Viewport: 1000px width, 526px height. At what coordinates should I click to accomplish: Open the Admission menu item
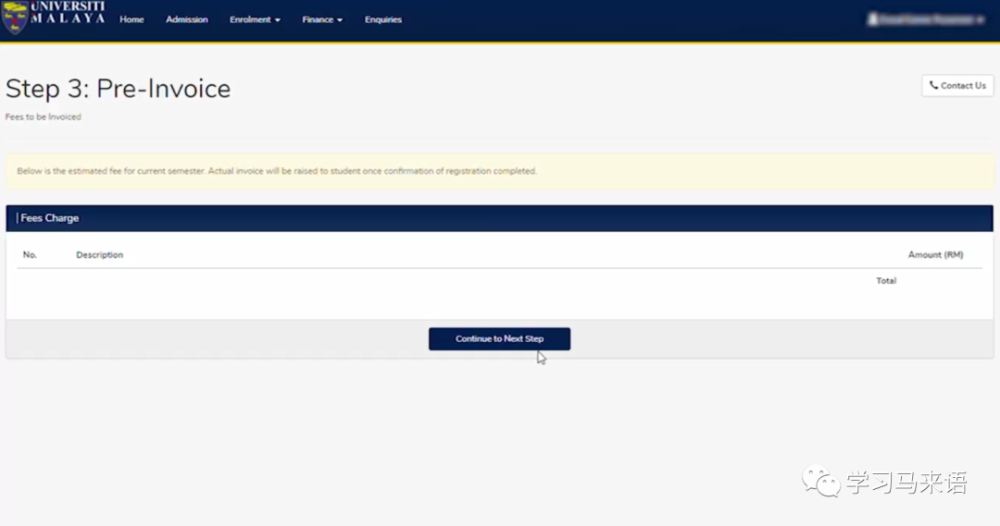coord(186,20)
